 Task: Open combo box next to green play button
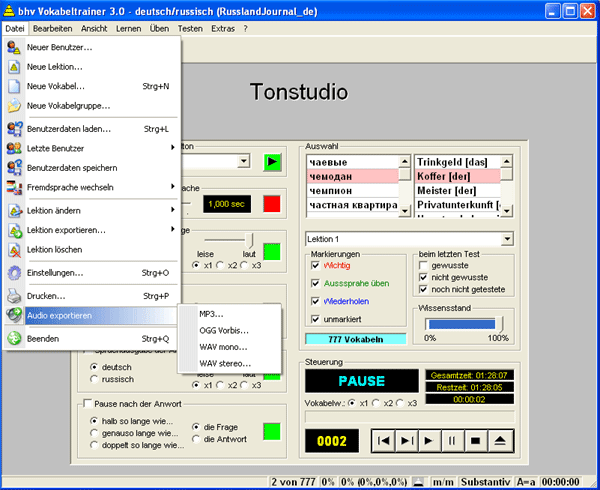click(243, 161)
